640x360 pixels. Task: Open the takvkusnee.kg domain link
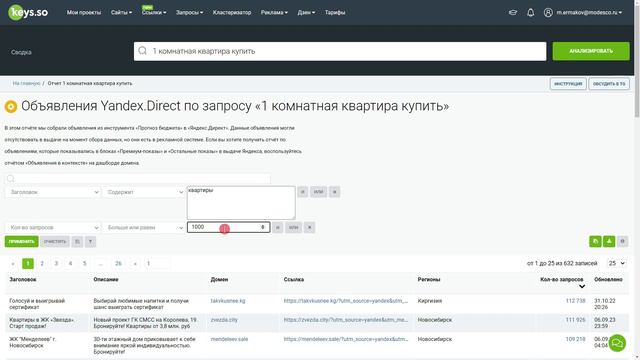pos(228,301)
